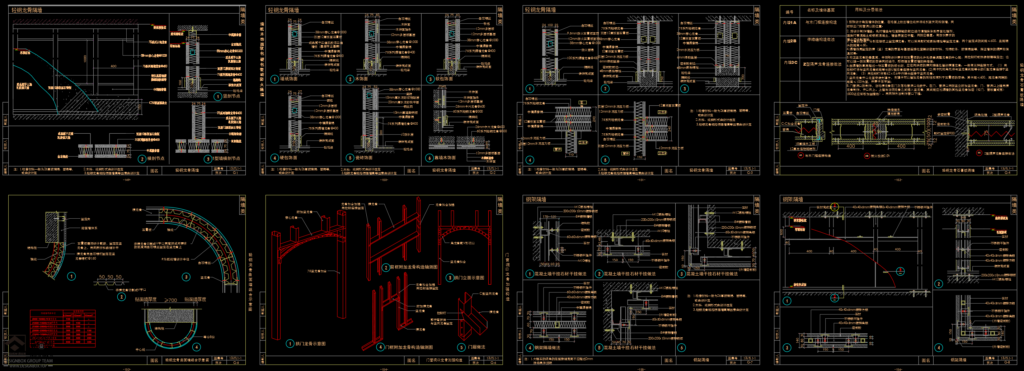
Task: Click marker 2 under the 50-50-50 profile
Action: point(121,297)
